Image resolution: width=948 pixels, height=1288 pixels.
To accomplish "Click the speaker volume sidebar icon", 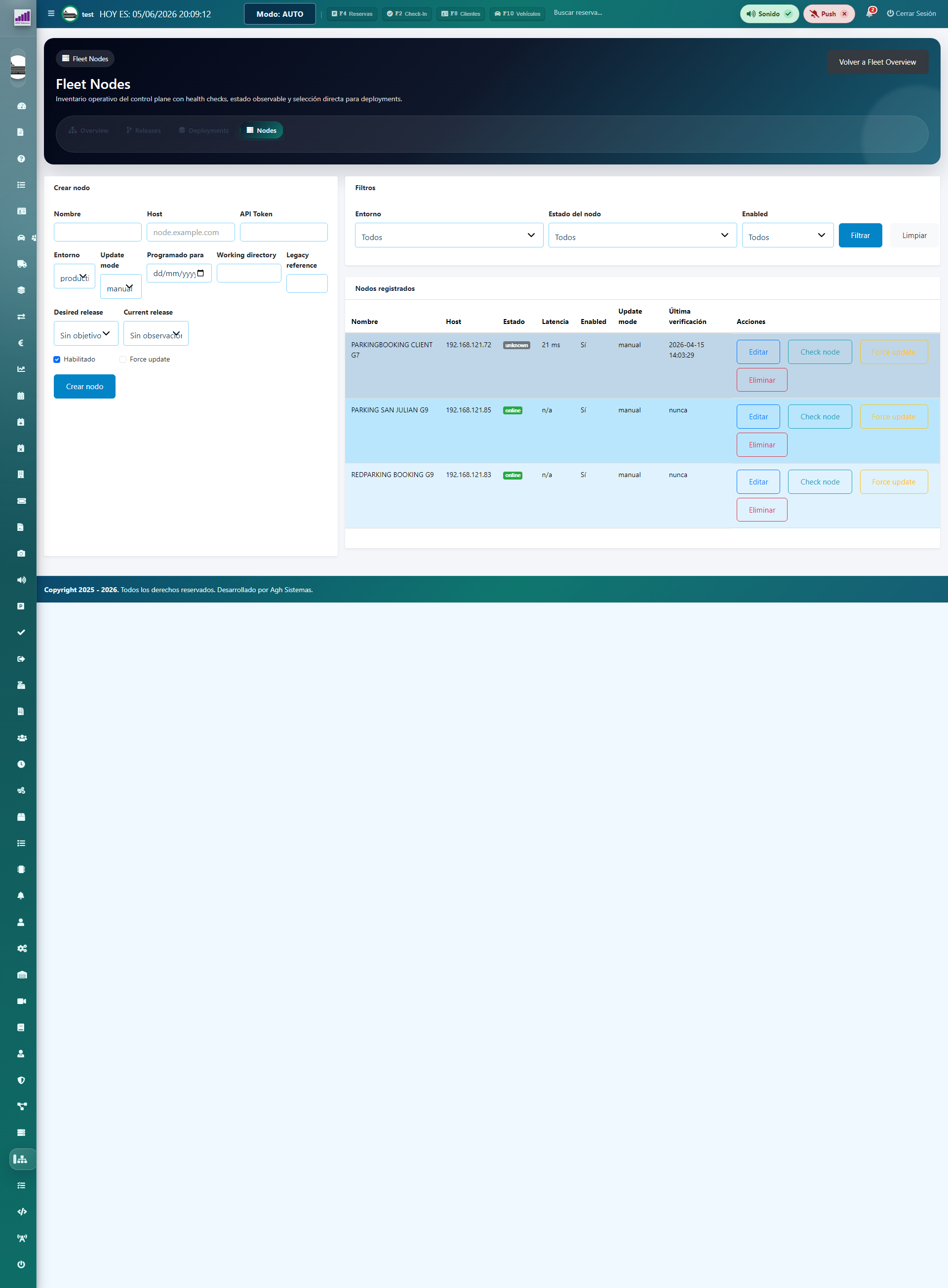I will point(21,580).
